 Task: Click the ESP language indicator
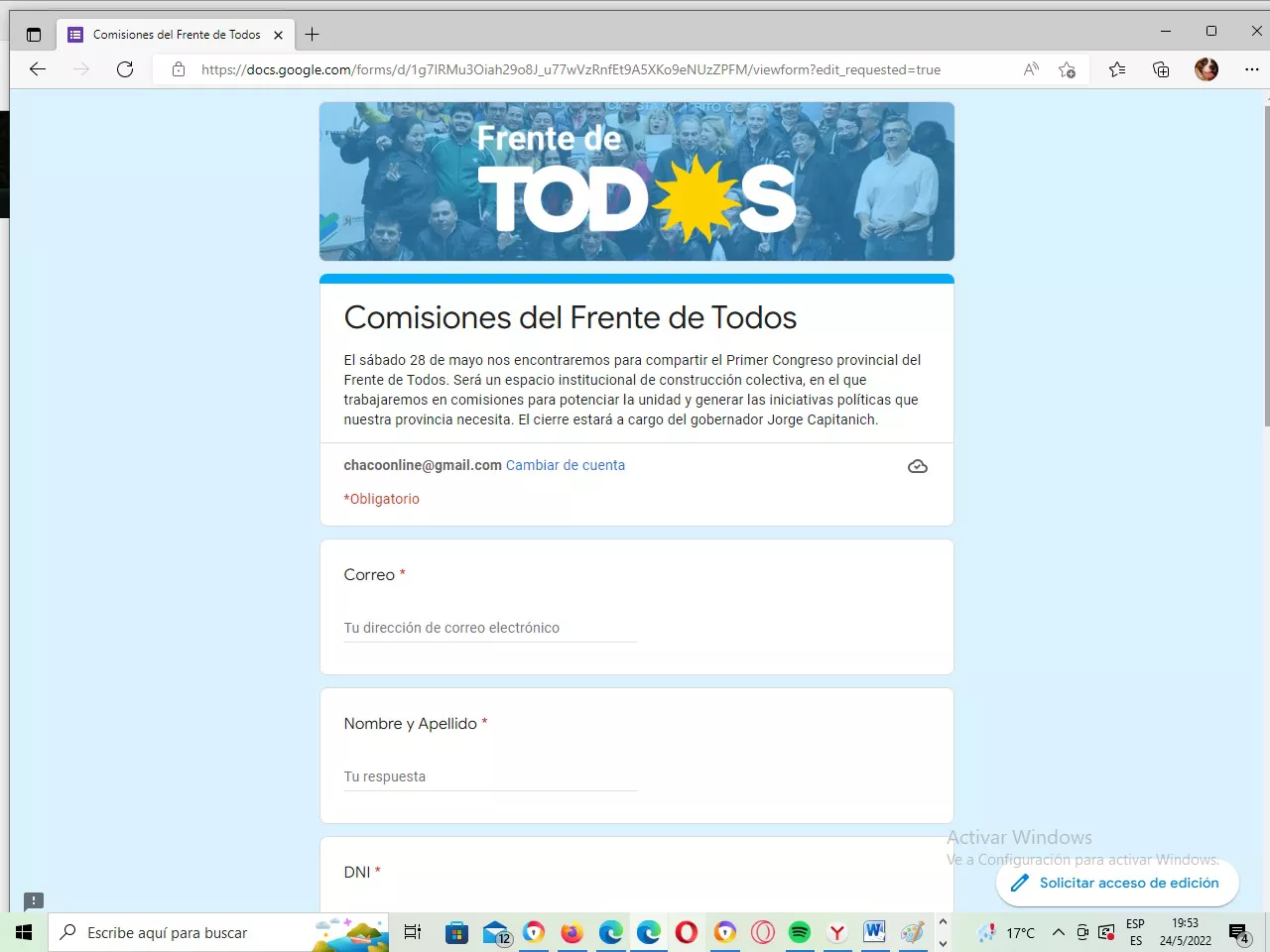[x=1136, y=932]
